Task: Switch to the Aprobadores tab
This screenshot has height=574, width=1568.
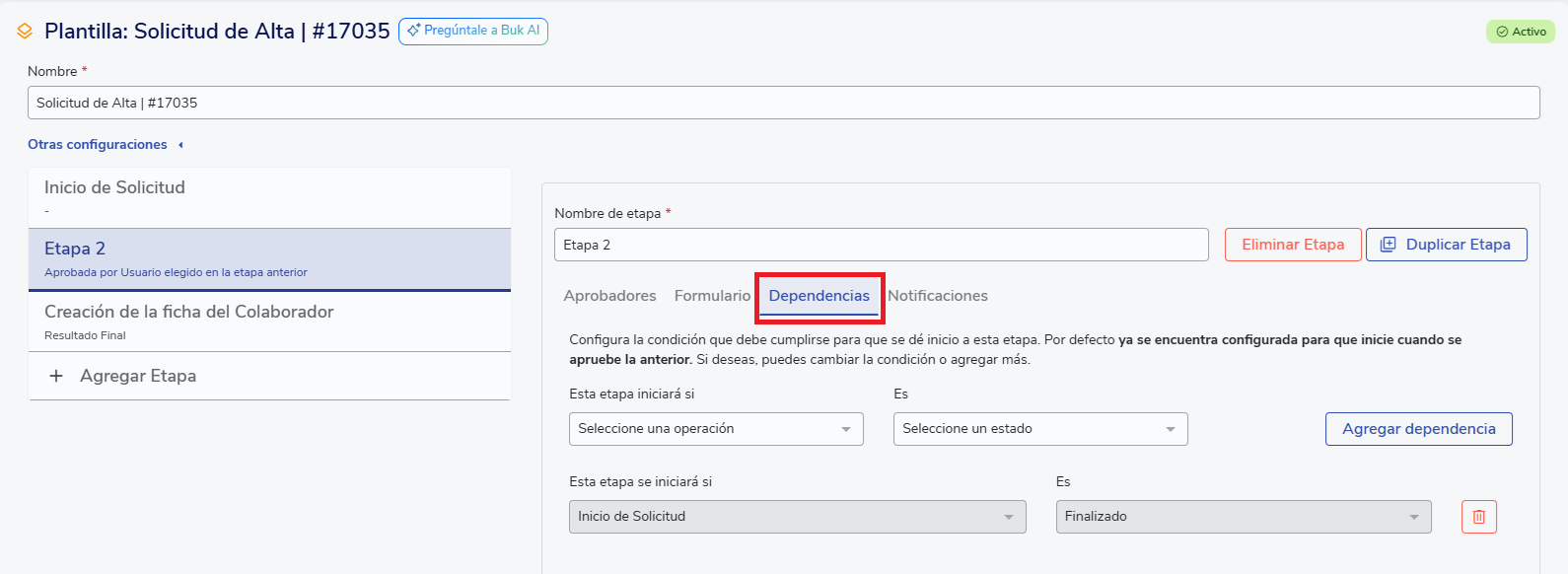Action: point(609,296)
